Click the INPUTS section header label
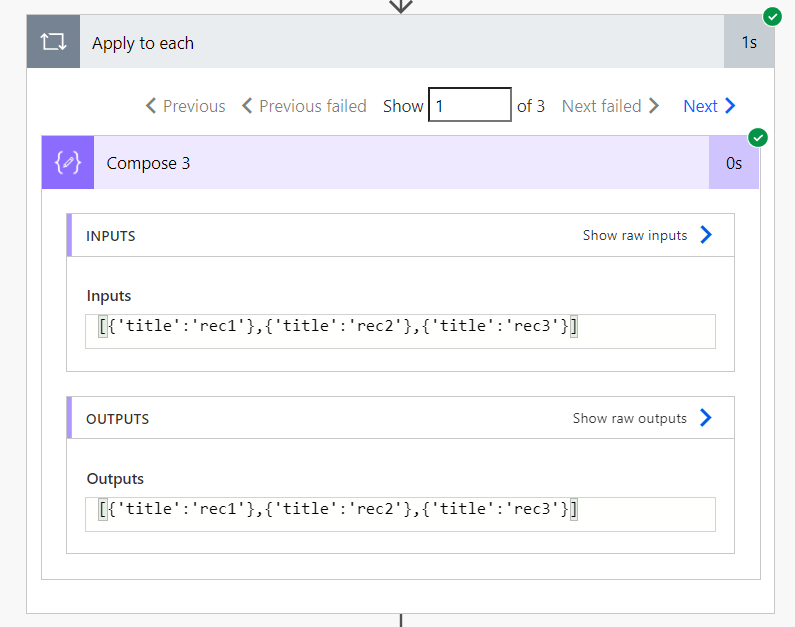Screen dimensions: 795x627 pyautogui.click(x=111, y=236)
